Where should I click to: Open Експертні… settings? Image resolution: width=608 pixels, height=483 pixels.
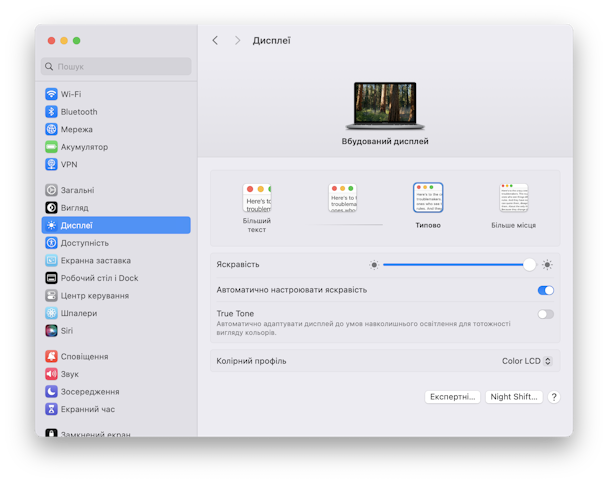coord(453,397)
